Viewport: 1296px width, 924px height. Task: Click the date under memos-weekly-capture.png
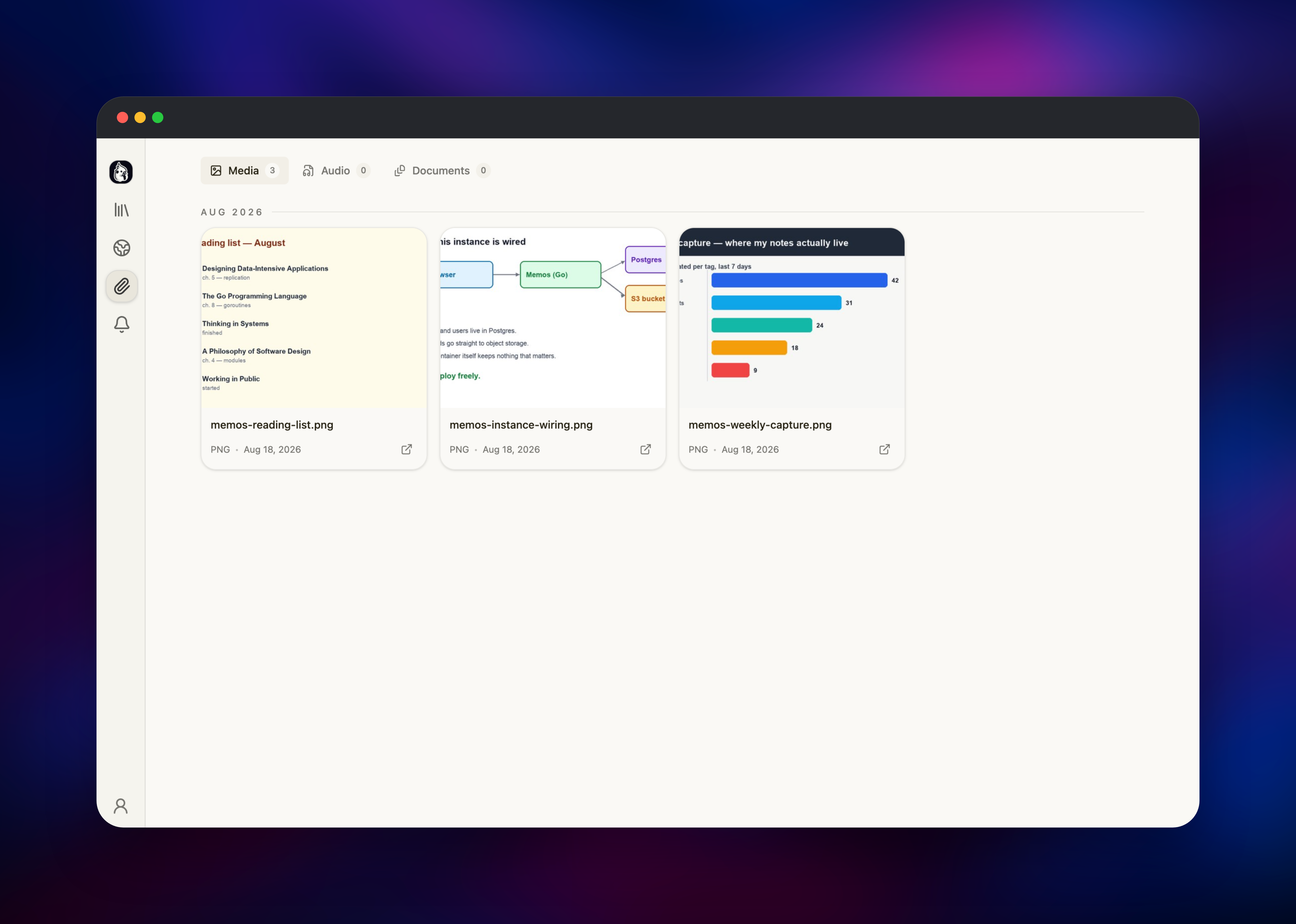click(750, 449)
